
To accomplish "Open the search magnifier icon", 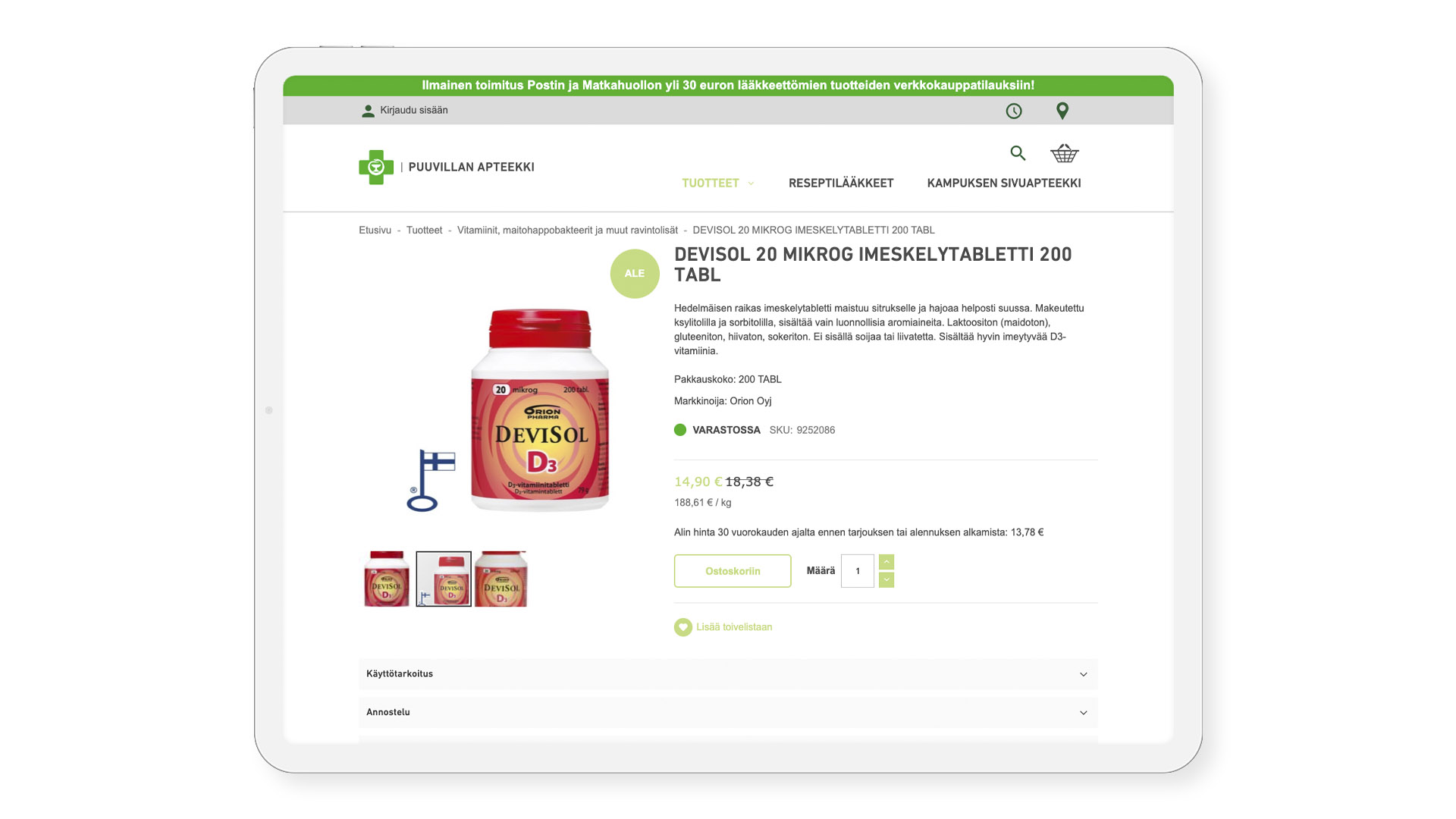I will point(1018,153).
